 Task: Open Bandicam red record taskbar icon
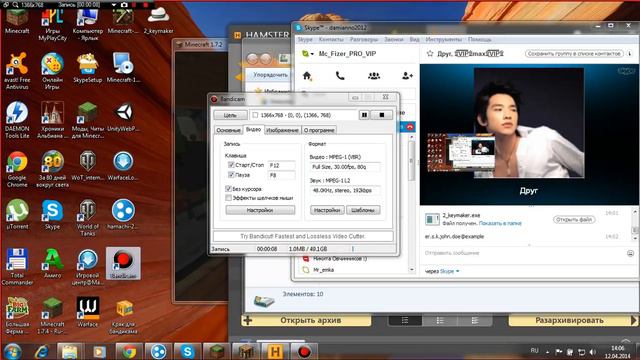pos(304,351)
